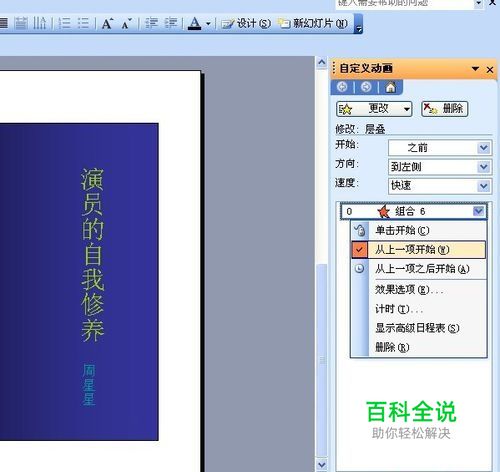
Task: Choose 删除 in the context menu
Action: coord(419,347)
